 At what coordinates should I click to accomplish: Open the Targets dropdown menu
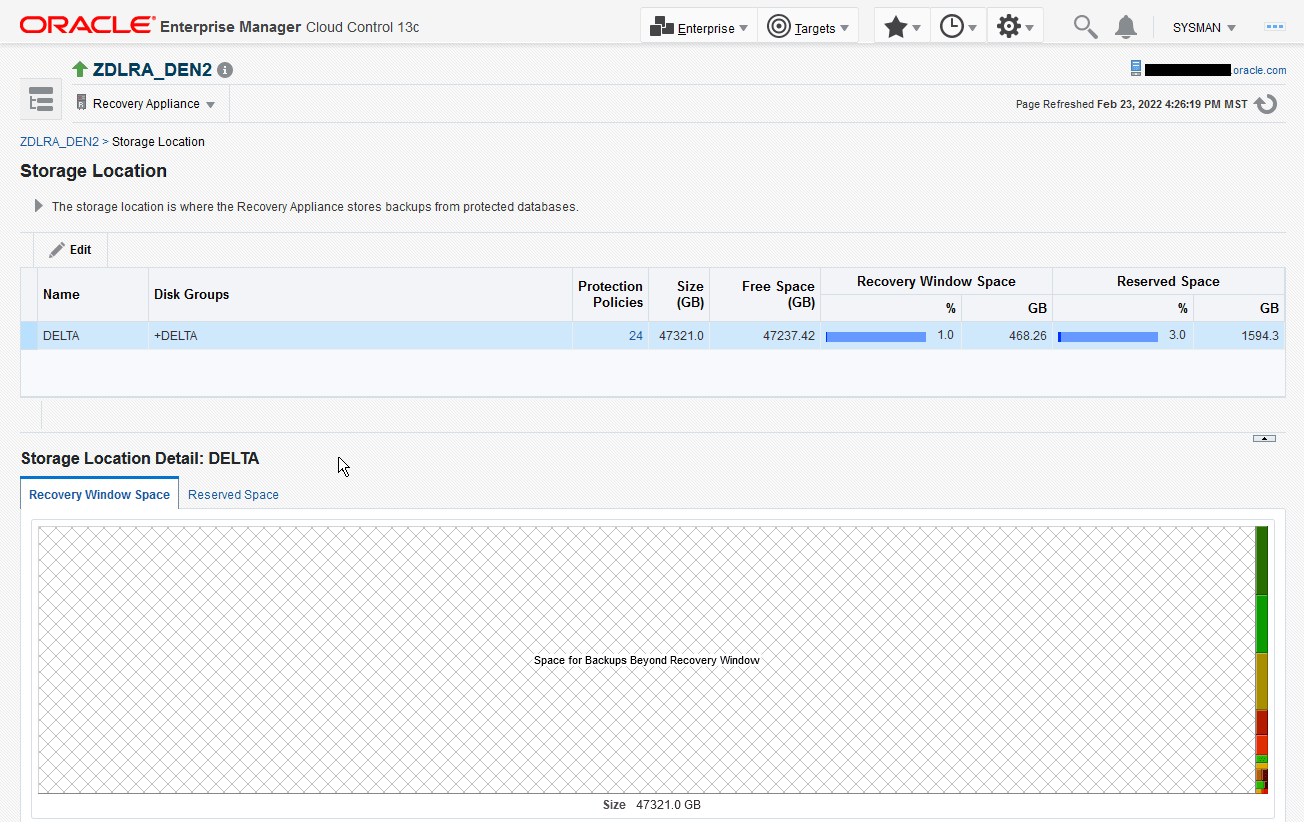pyautogui.click(x=808, y=27)
